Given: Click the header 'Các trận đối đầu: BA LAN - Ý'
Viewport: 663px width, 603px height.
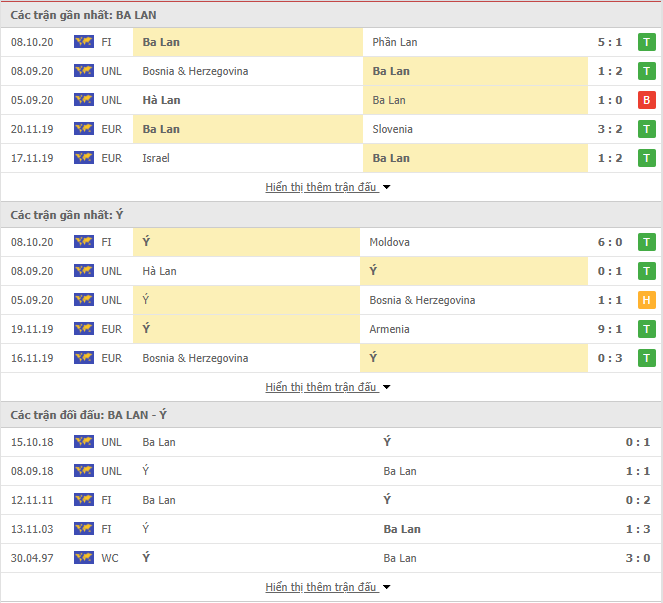Looking at the screenshot, I should tap(88, 415).
